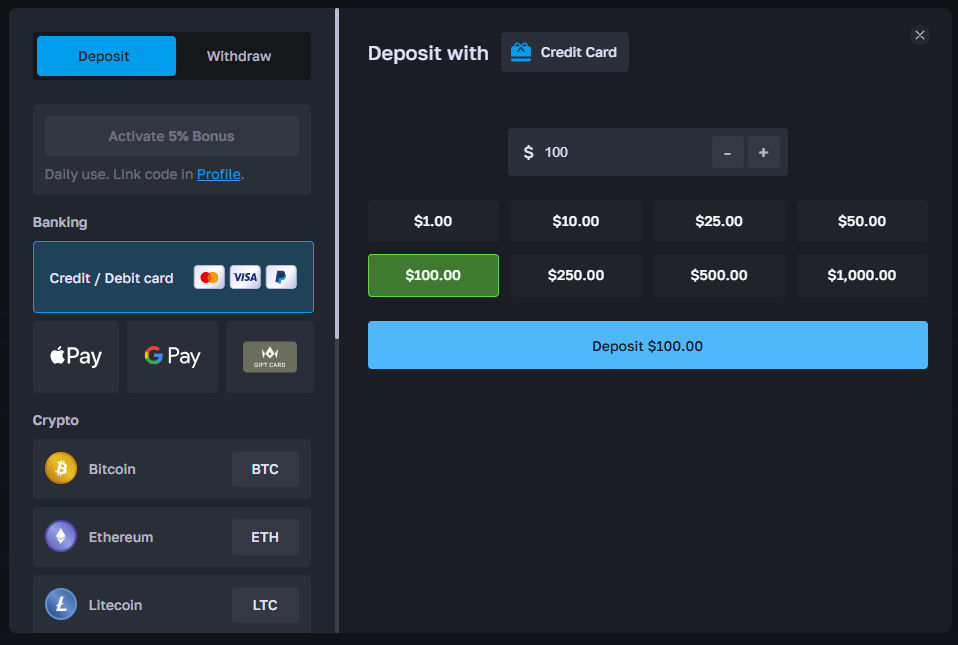Decrease deposit amount with minus button
The height and width of the screenshot is (645, 958).
point(727,152)
